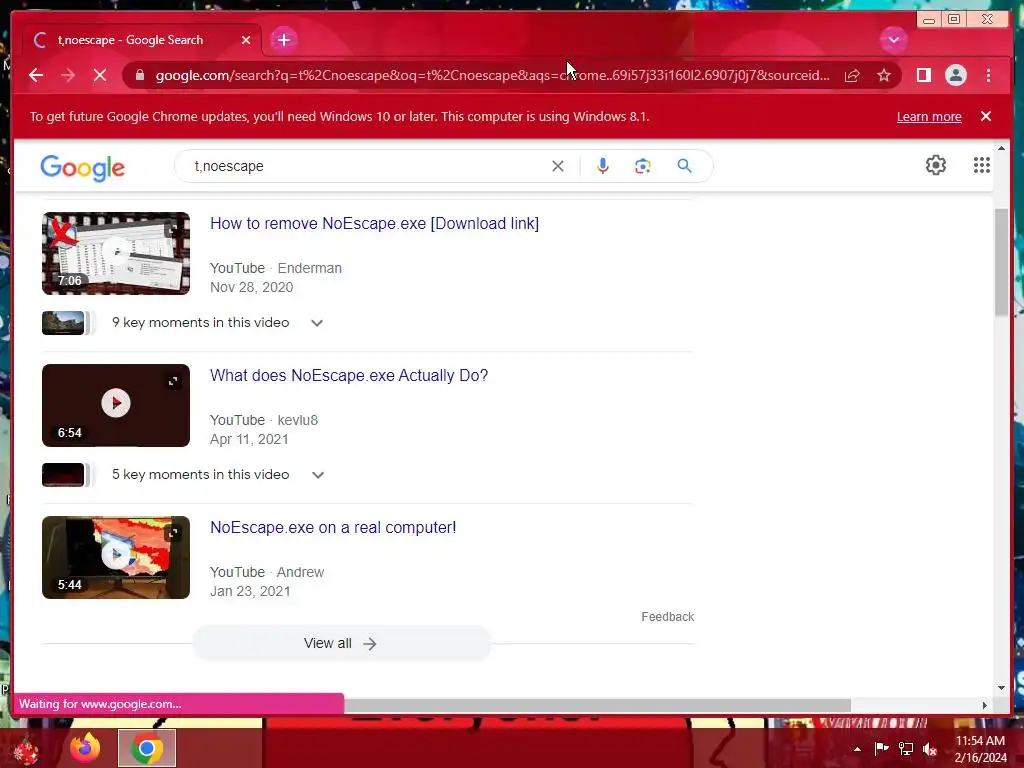Open How to remove NoEscape.exe video link

coord(374,223)
